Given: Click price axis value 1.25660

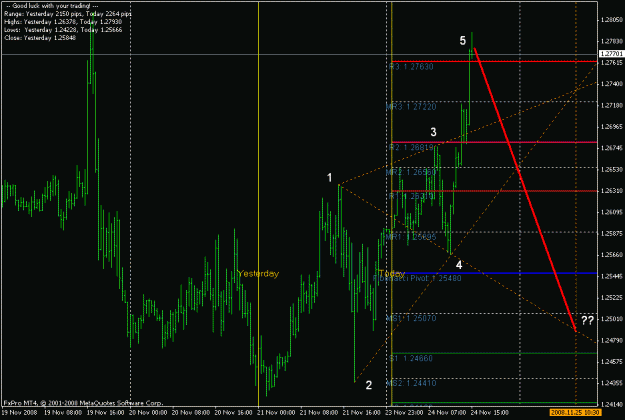Looking at the screenshot, I should tap(611, 255).
